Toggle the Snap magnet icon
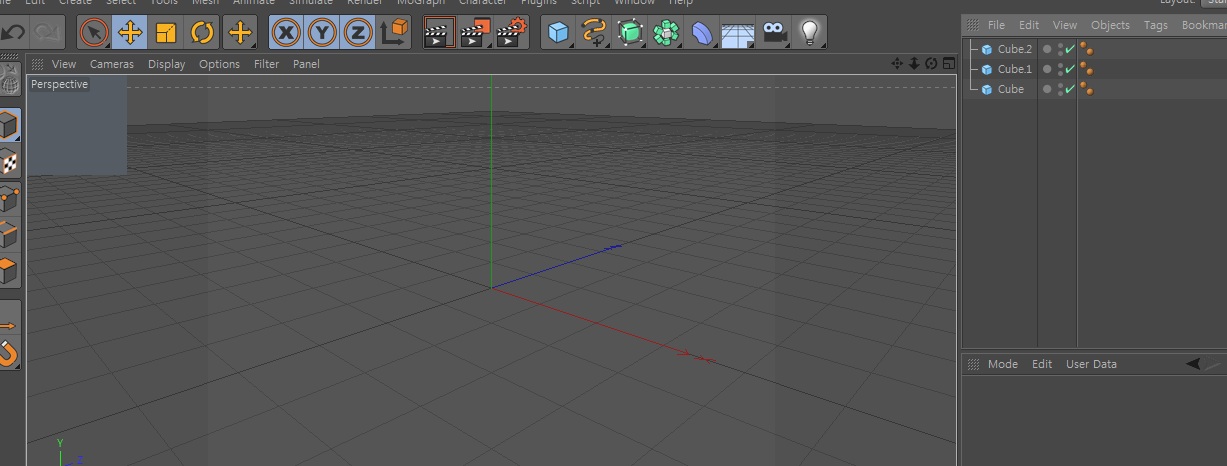 9,353
